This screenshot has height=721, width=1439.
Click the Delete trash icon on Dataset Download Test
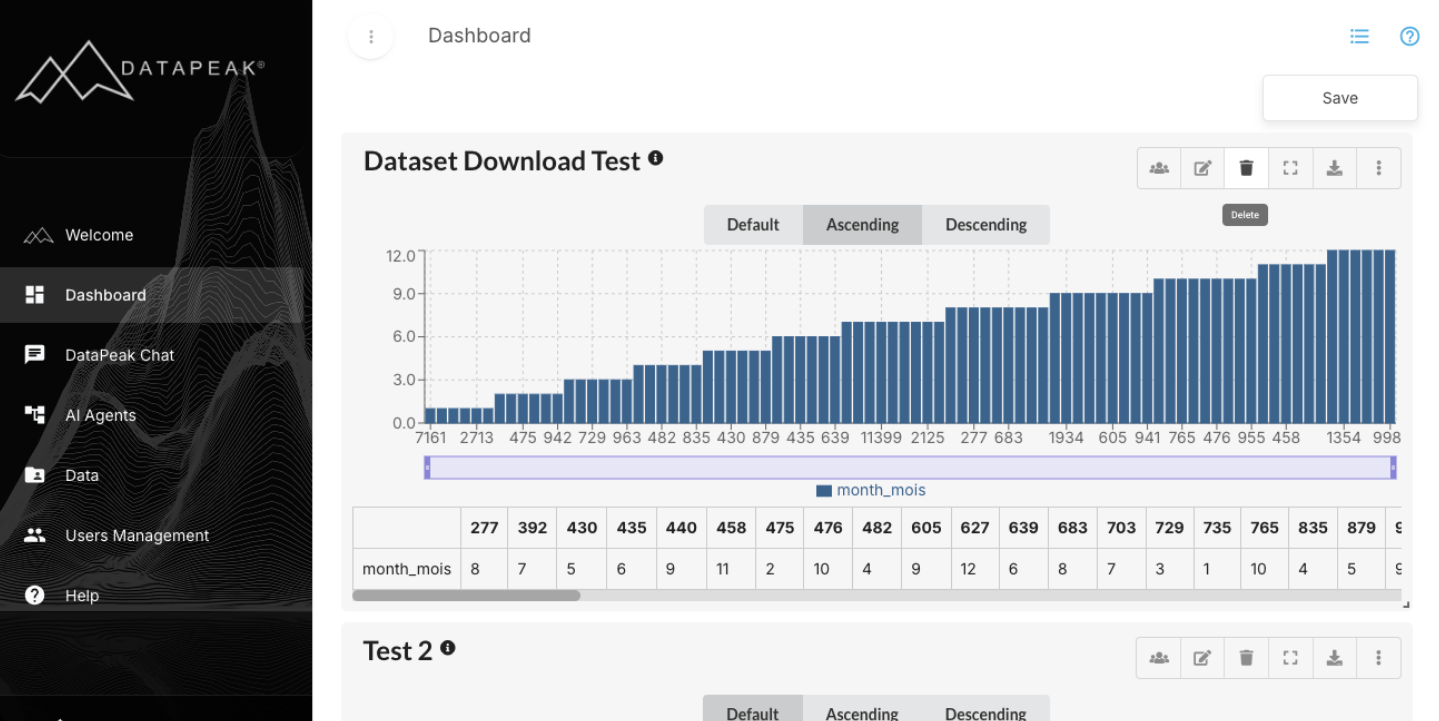click(x=1246, y=168)
